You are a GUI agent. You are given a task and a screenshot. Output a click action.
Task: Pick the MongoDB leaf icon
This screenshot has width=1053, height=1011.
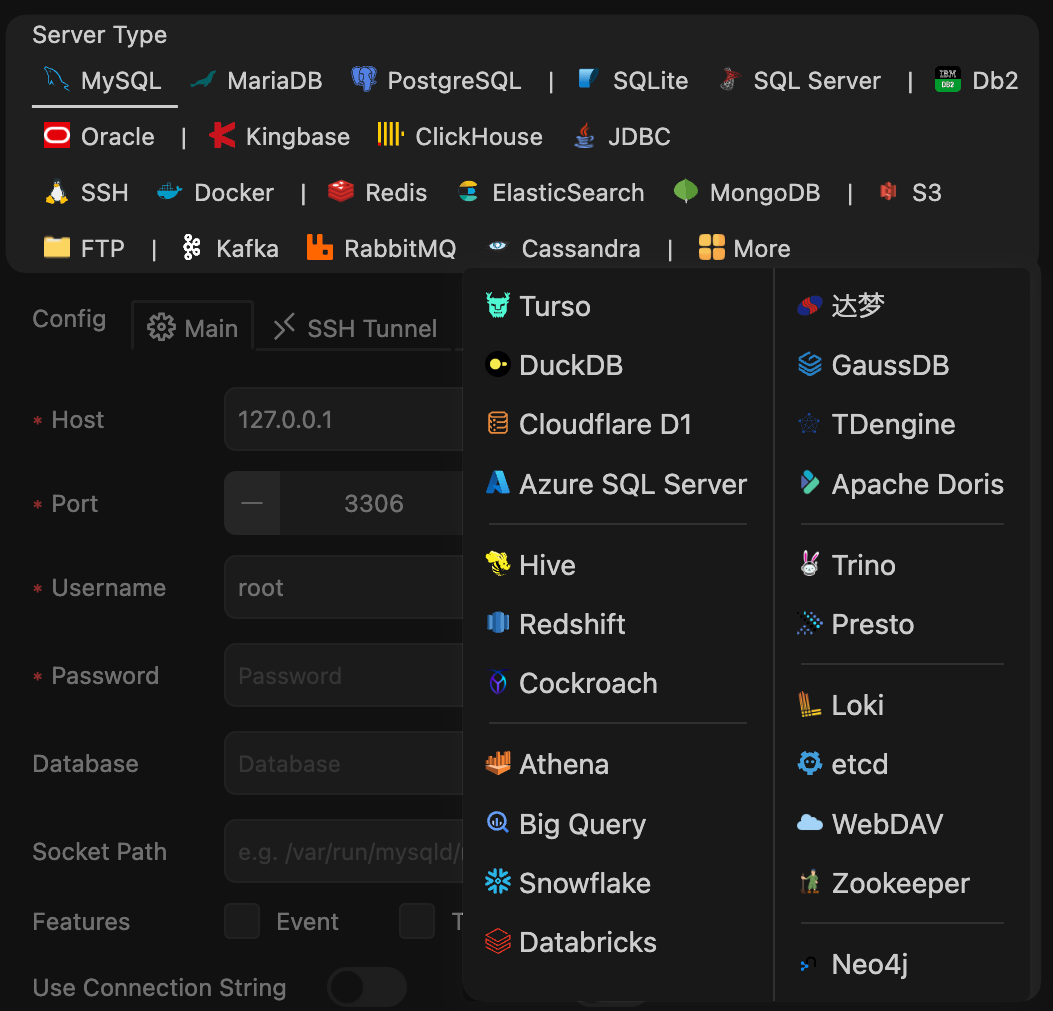pyautogui.click(x=685, y=191)
